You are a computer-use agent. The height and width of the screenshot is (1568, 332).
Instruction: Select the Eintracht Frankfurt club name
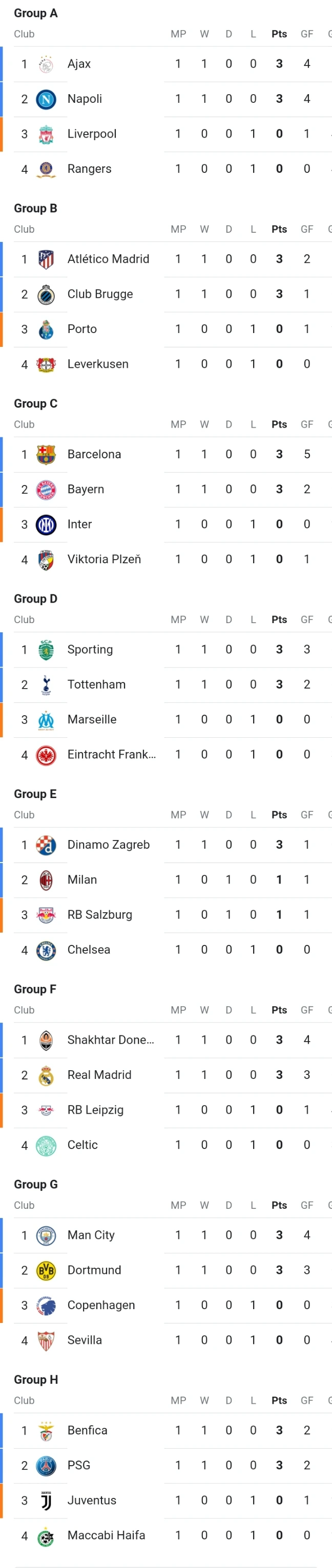click(x=112, y=755)
